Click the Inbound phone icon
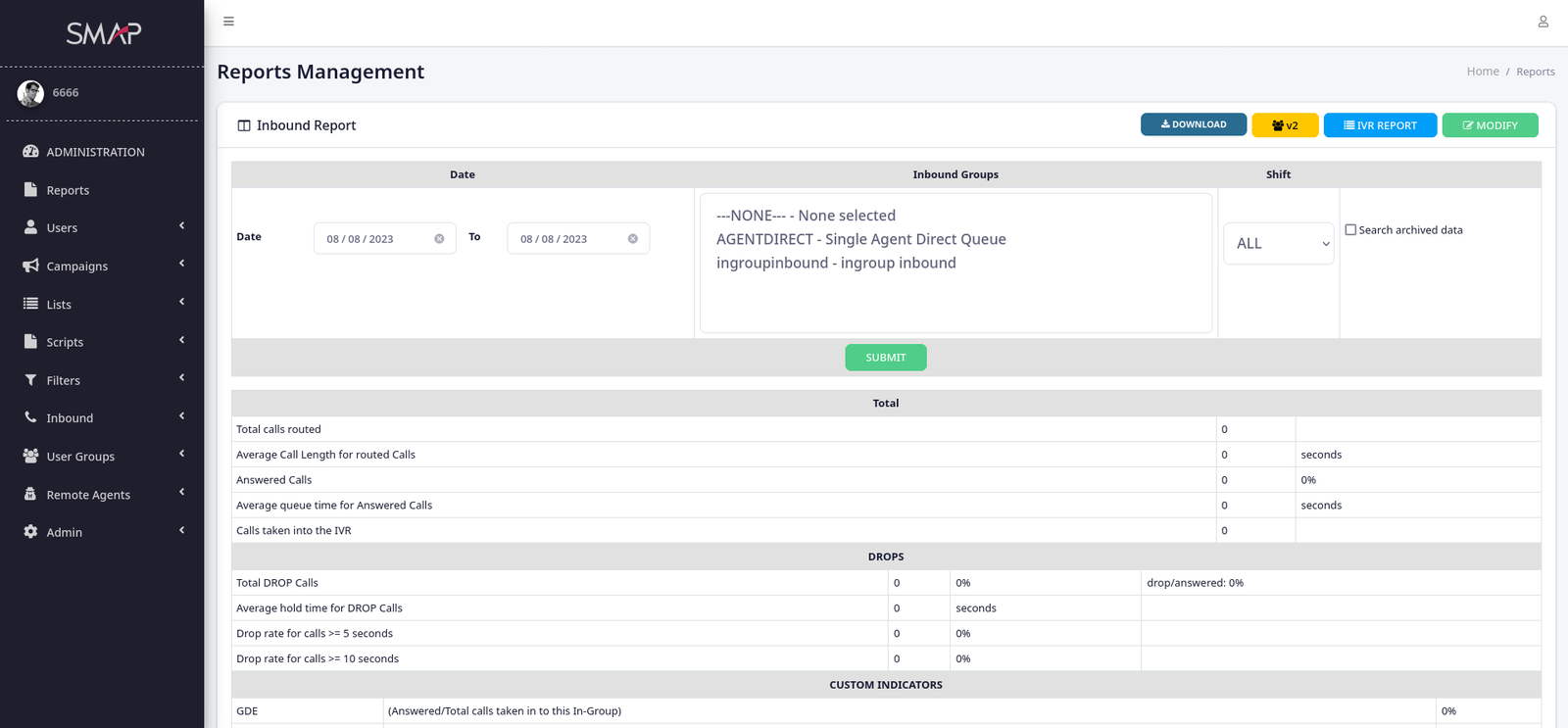1568x728 pixels. click(x=30, y=417)
